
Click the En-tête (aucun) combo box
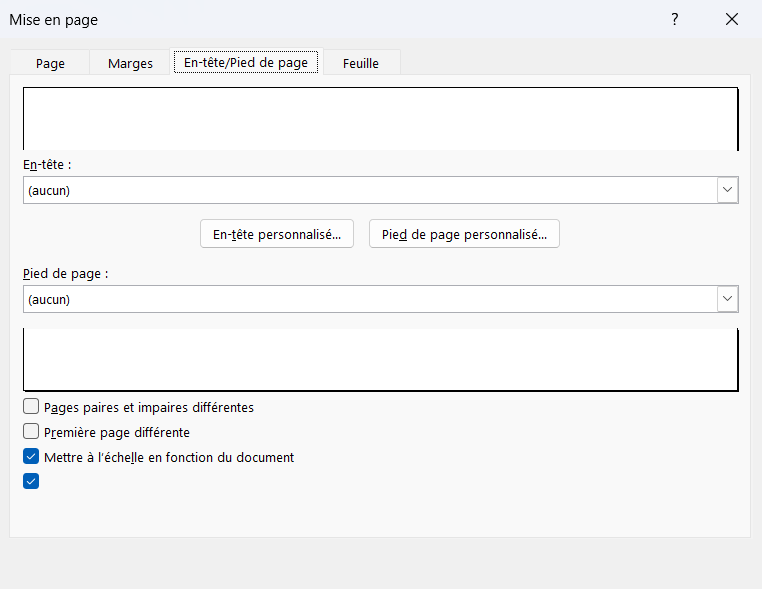[x=381, y=190]
